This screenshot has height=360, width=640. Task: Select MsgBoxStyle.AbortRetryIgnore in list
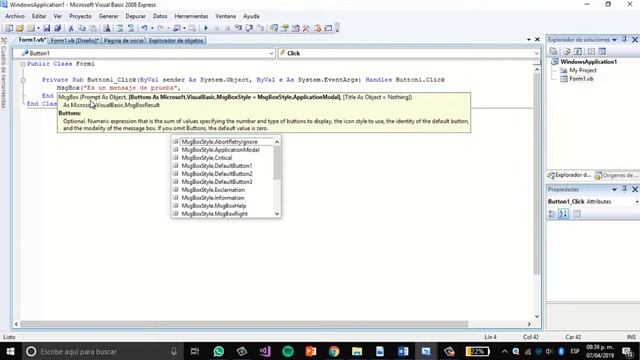[220, 142]
